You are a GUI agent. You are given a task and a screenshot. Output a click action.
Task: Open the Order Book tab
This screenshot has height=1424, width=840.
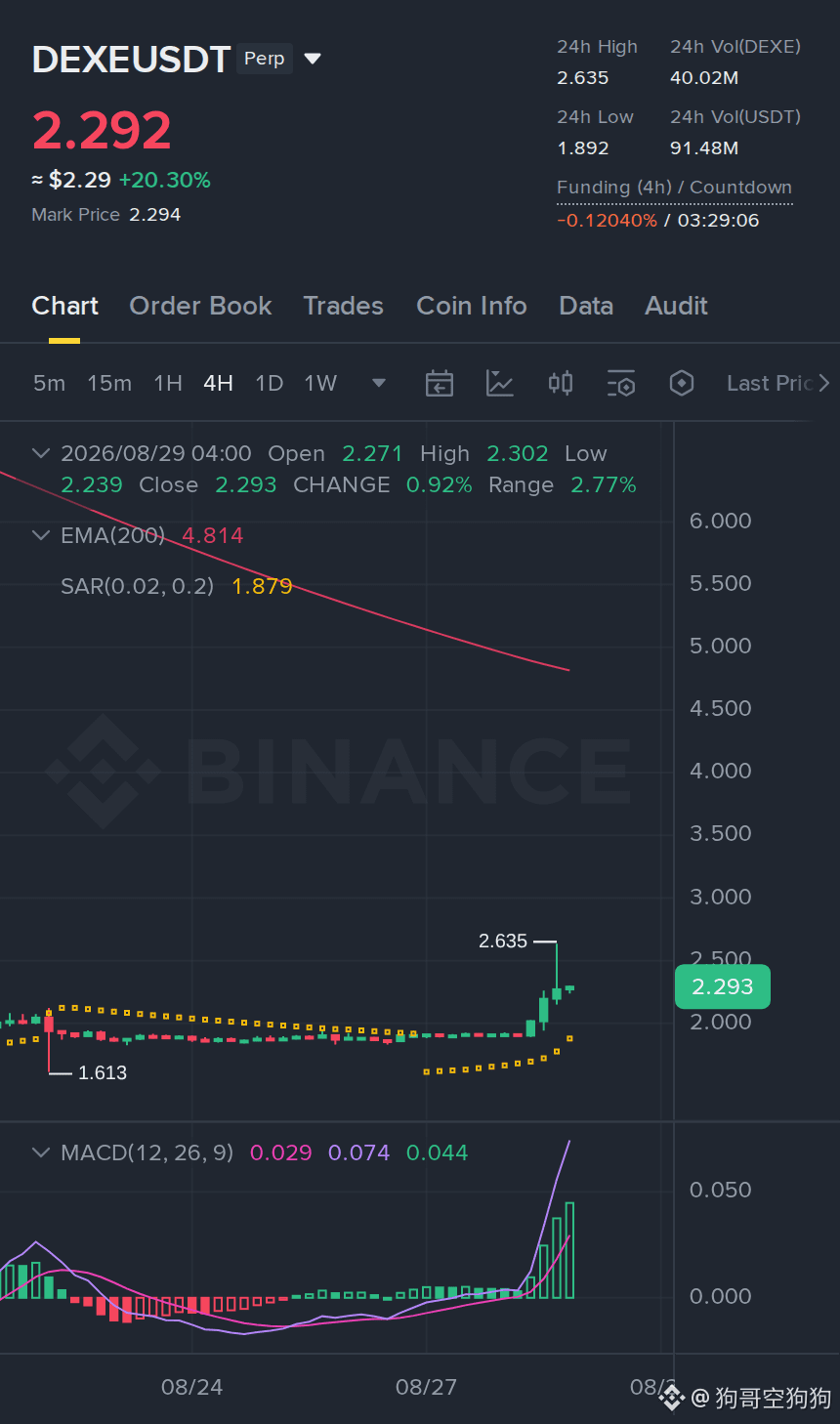200,306
